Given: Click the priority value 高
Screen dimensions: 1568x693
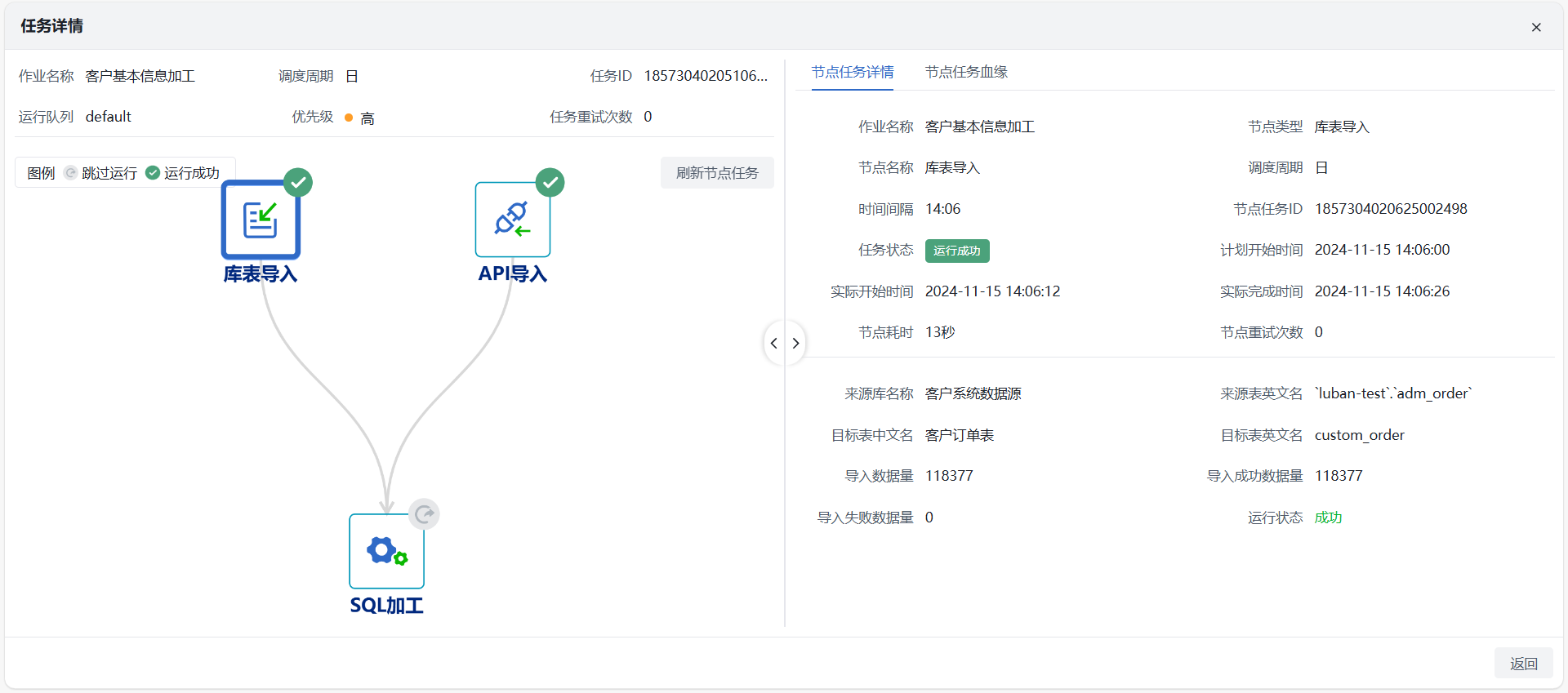Looking at the screenshot, I should (x=367, y=118).
